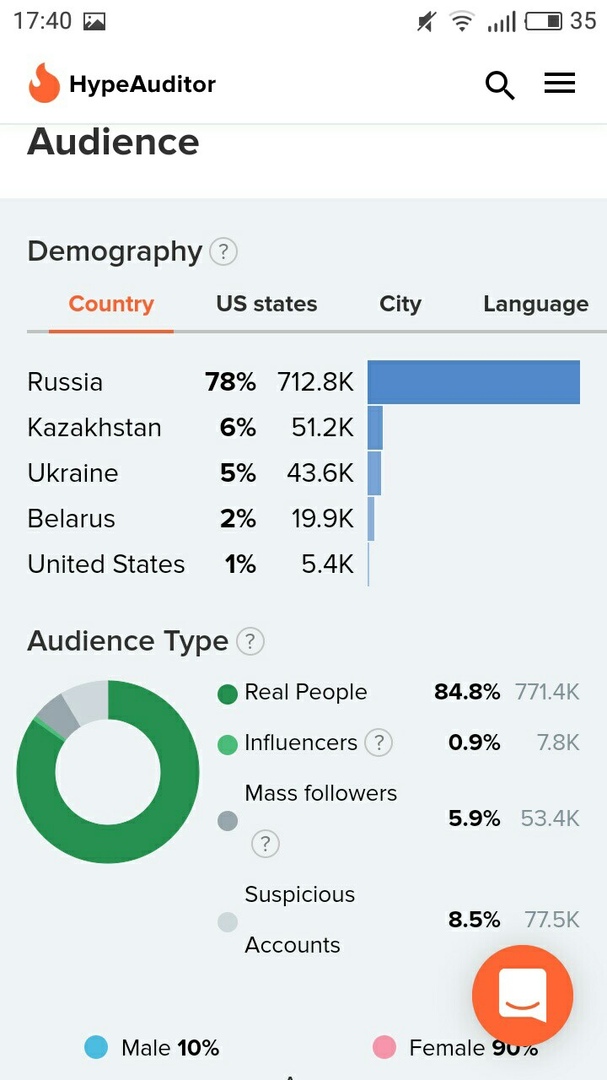Viewport: 607px width, 1080px height.
Task: Click the Kazakhstan country row label
Action: coord(94,428)
